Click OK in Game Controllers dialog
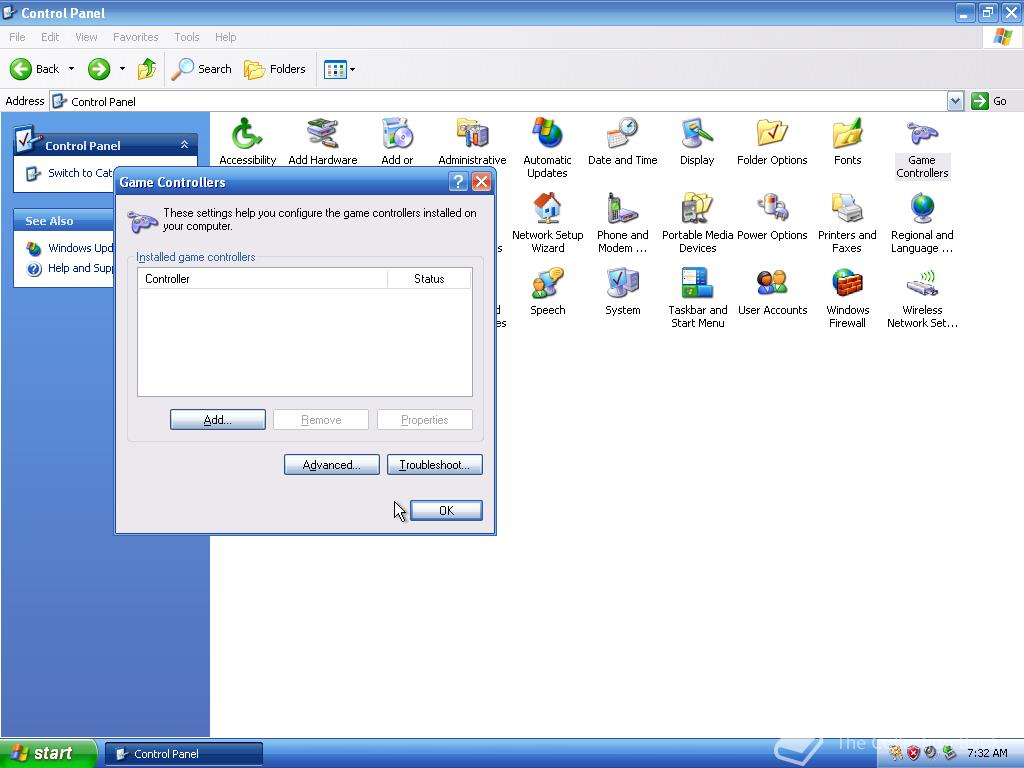Image resolution: width=1024 pixels, height=768 pixels. (447, 511)
